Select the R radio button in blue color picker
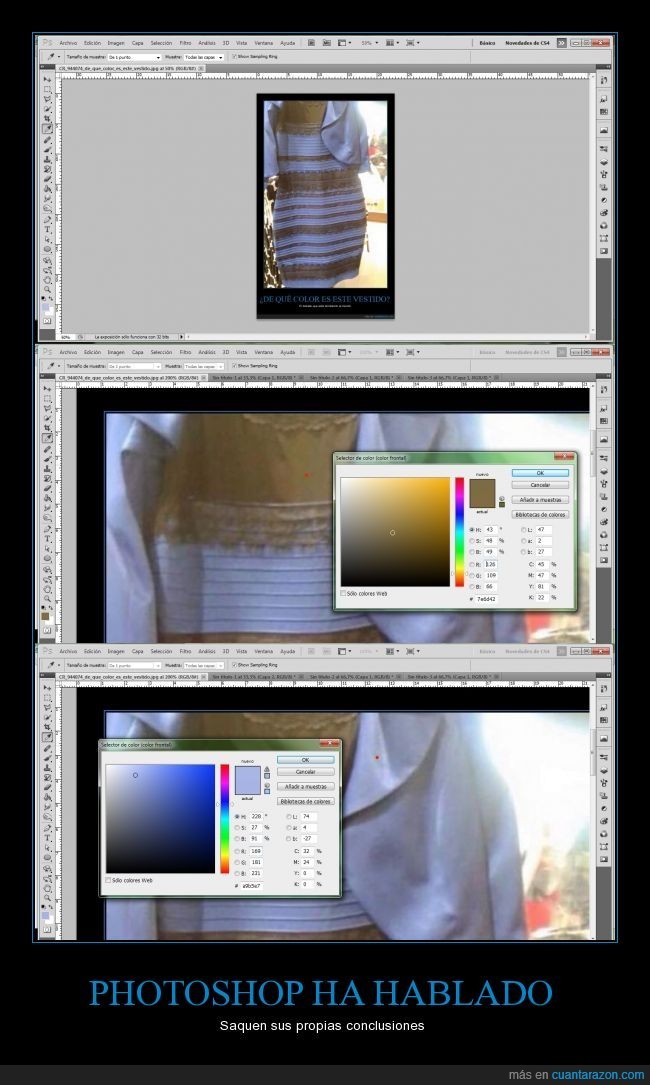 tap(236, 851)
